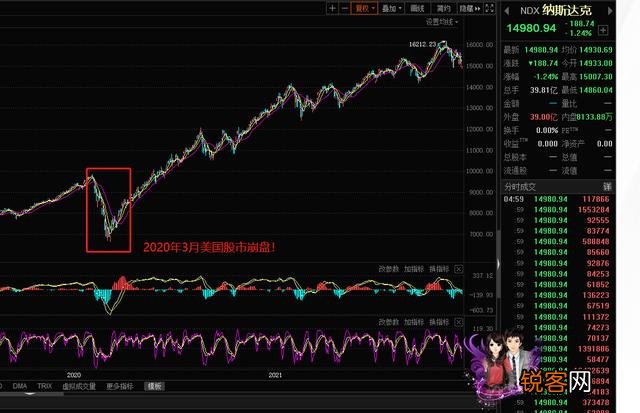The image size is (640, 413).
Task: Click 改参数 in the lower indicator panel
Action: click(388, 322)
